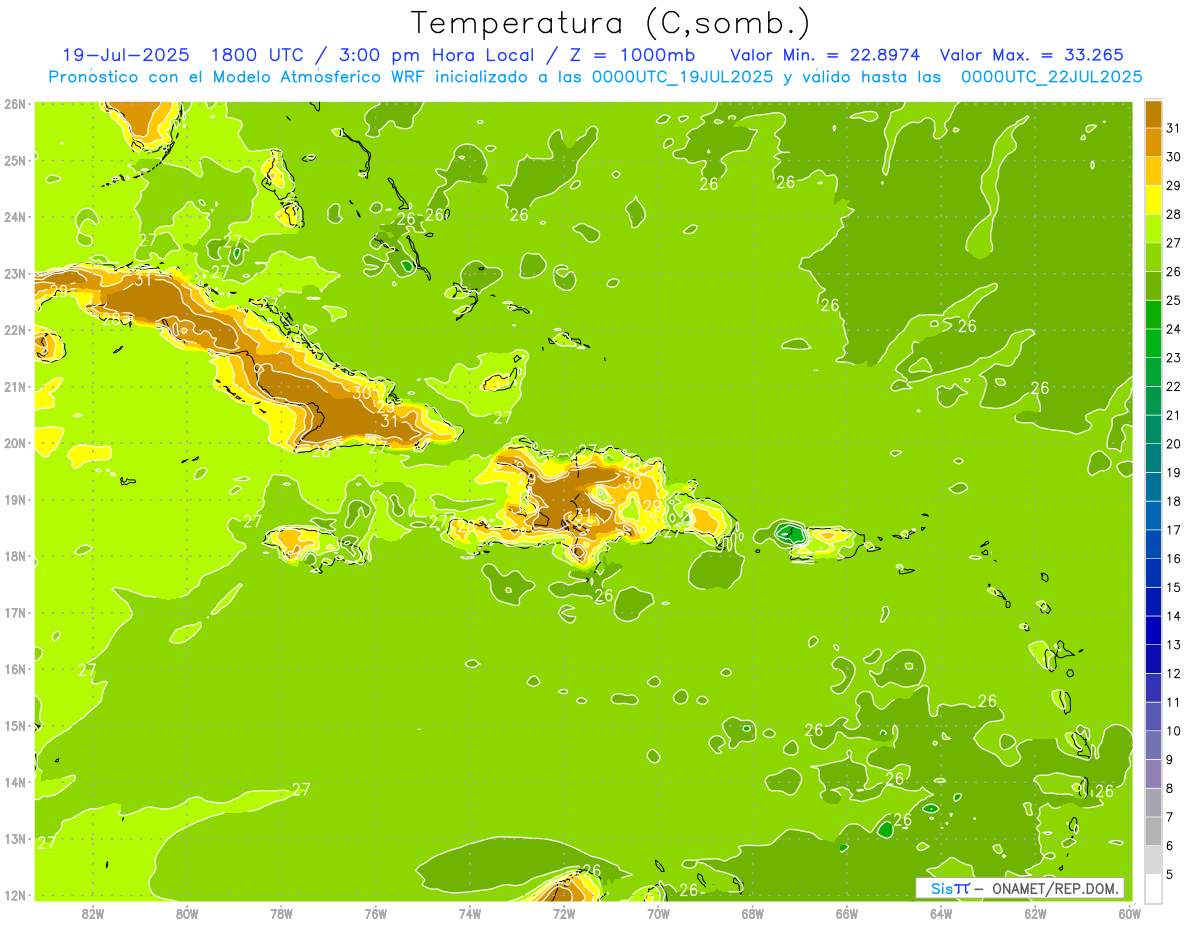Click the 72W longitude axis label
1200x927 pixels.
[564, 913]
